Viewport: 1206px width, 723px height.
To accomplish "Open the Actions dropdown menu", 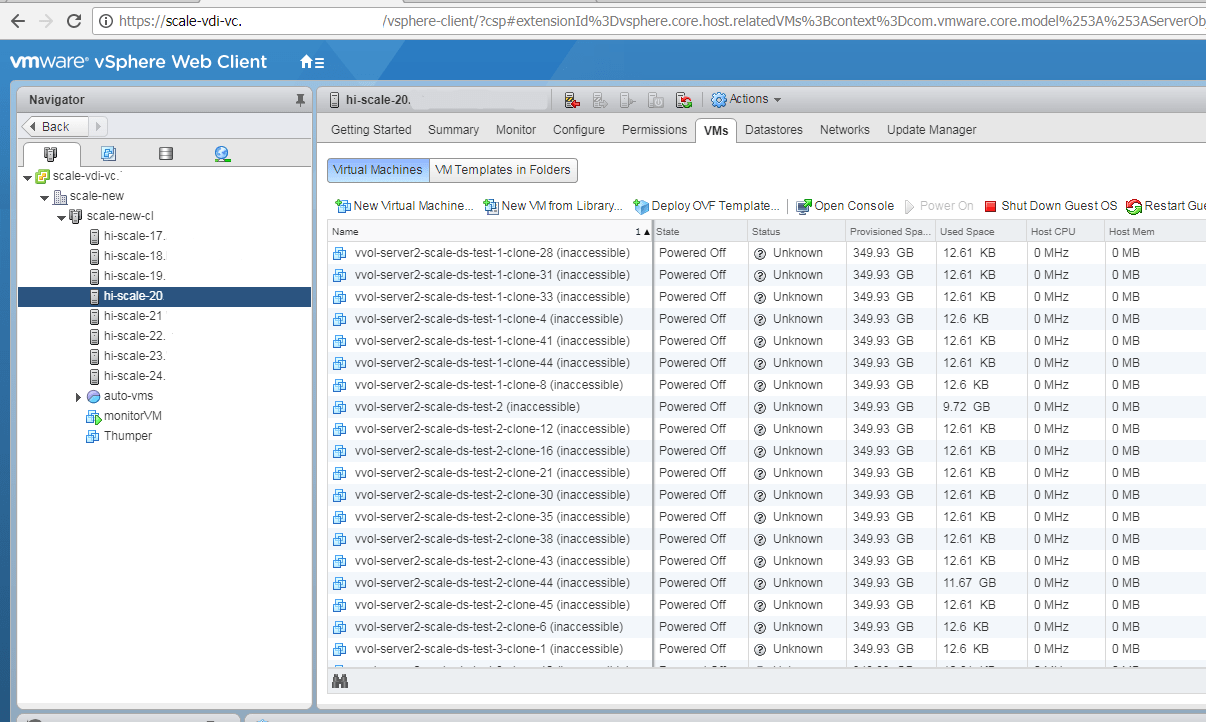I will point(746,100).
